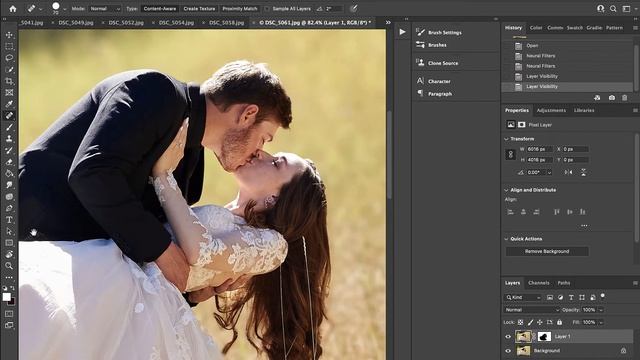Open the layer Kind filter dropdown
This screenshot has height=360, width=640.
click(x=523, y=297)
